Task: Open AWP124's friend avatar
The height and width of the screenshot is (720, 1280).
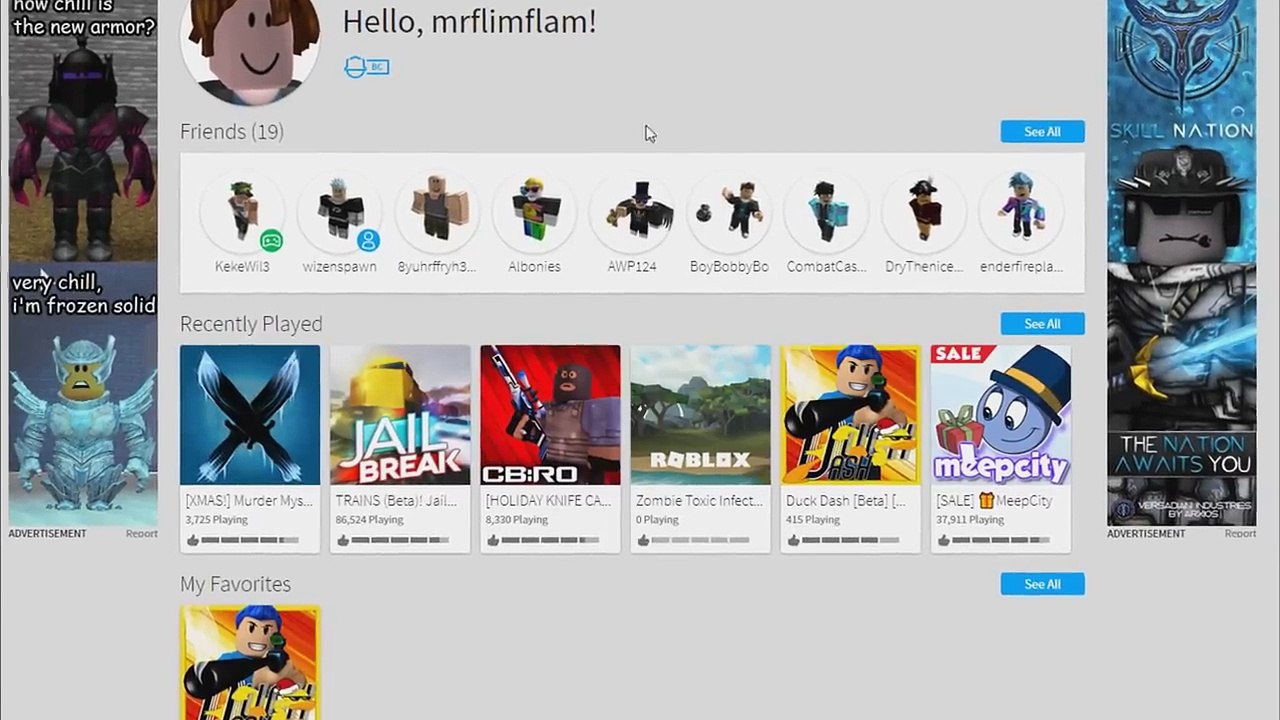Action: 632,210
